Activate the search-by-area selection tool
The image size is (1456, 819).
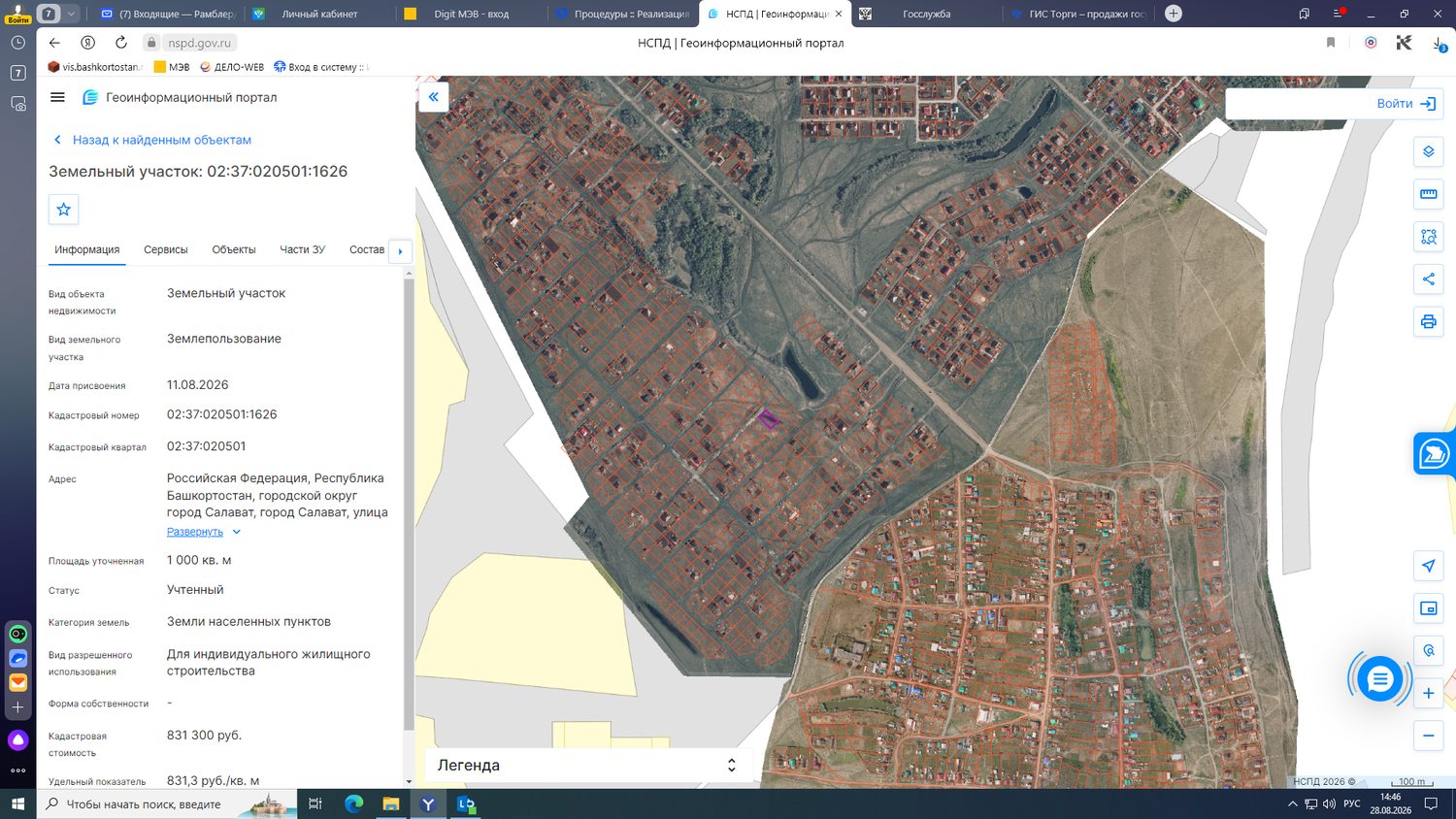[1428, 237]
